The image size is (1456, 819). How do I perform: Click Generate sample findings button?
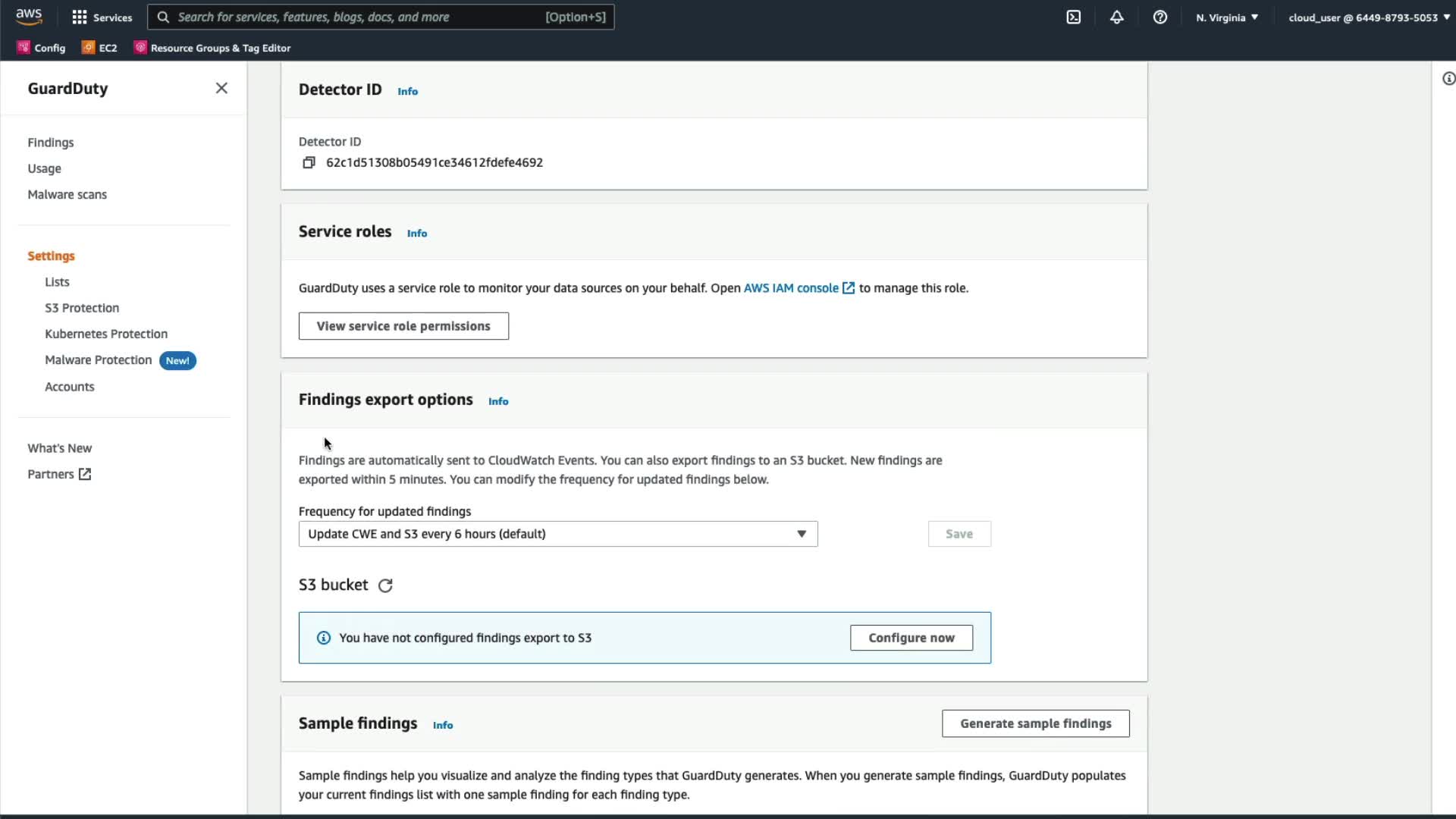pos(1035,723)
